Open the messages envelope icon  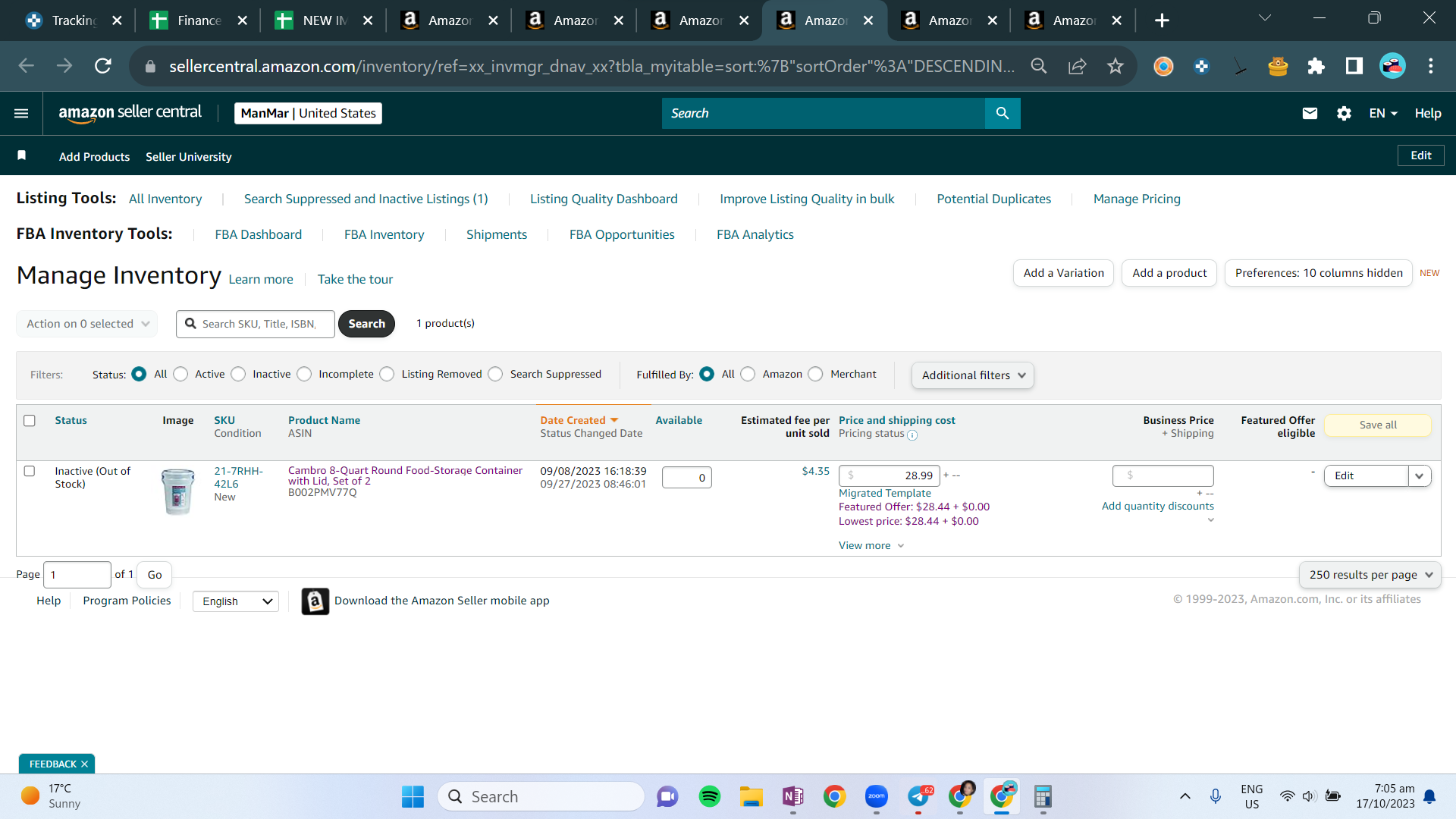click(x=1310, y=114)
